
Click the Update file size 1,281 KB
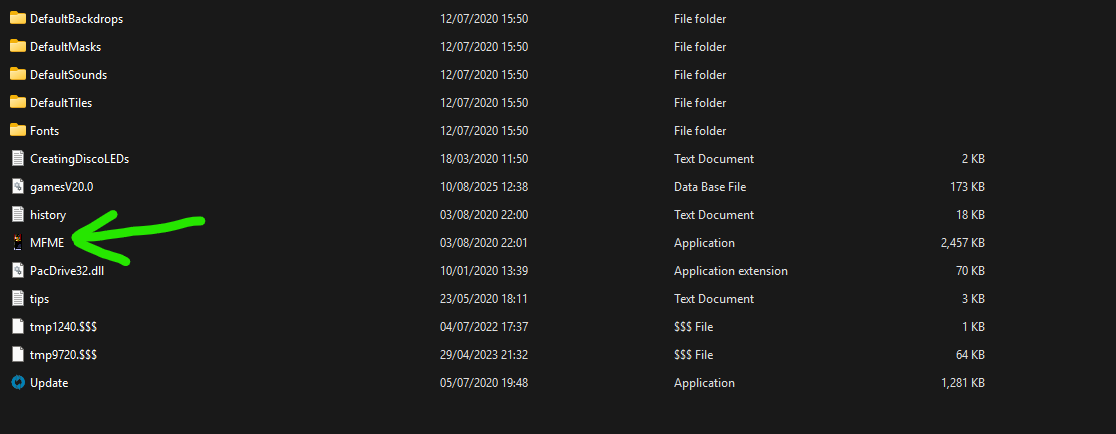click(x=963, y=383)
